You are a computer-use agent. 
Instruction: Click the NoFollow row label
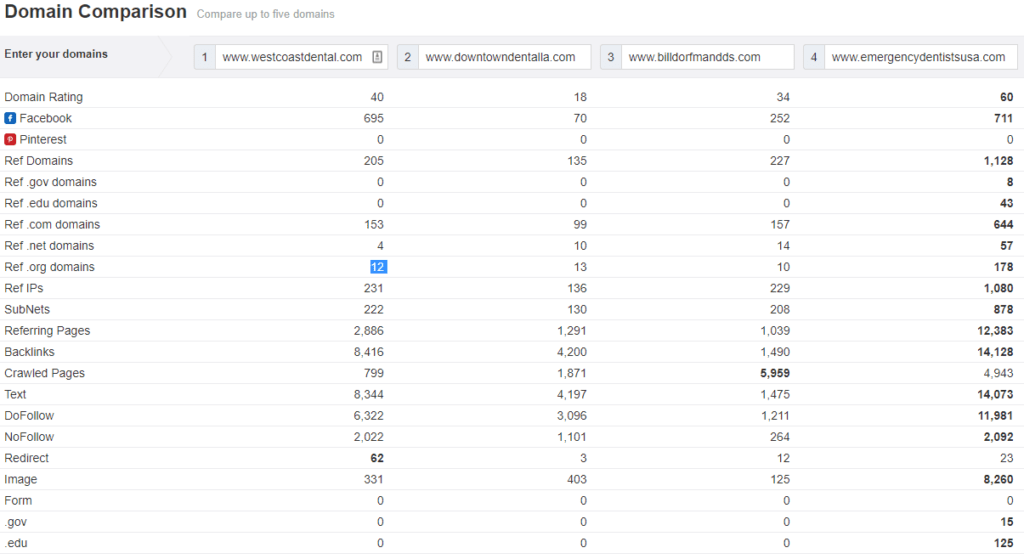29,437
